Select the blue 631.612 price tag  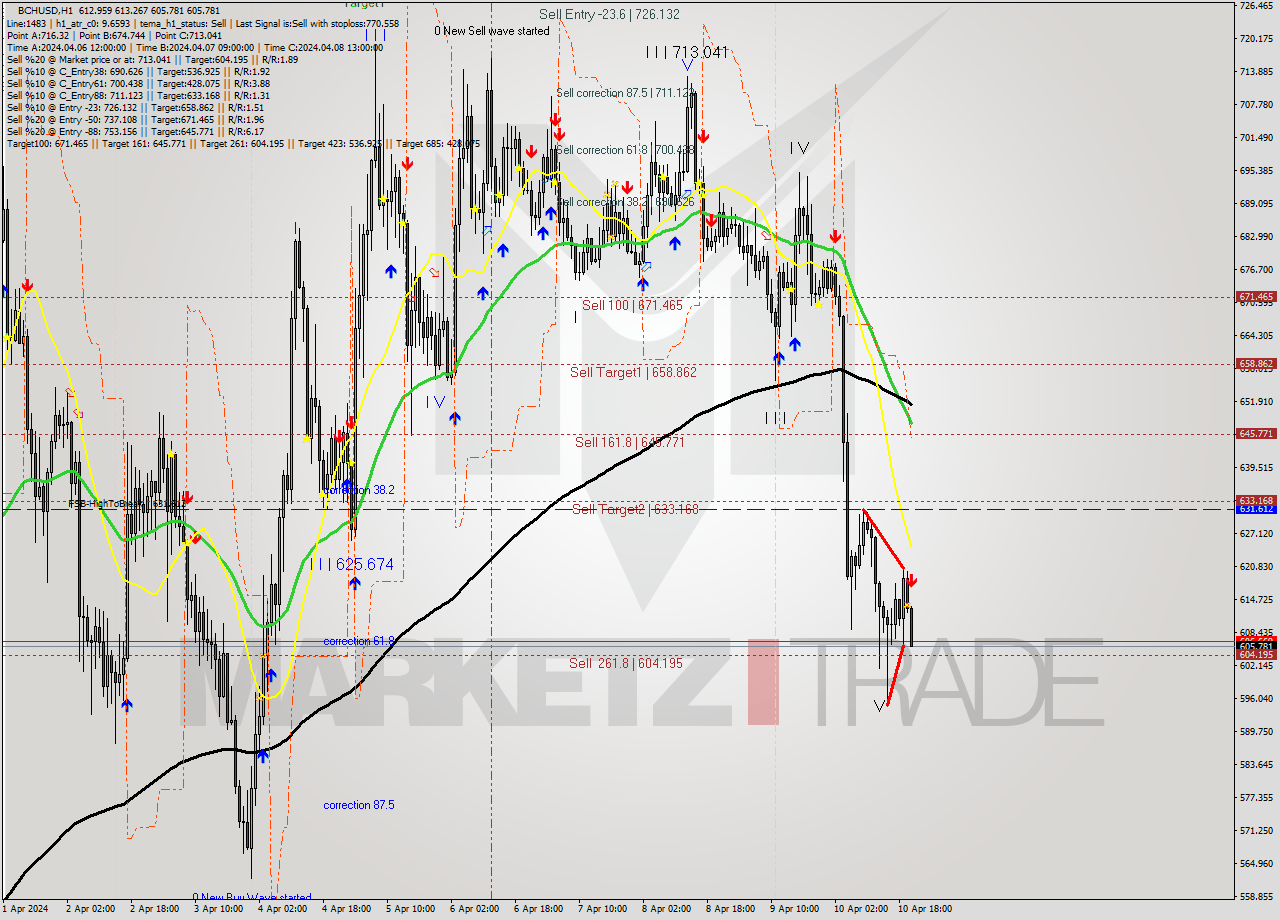pos(1256,509)
